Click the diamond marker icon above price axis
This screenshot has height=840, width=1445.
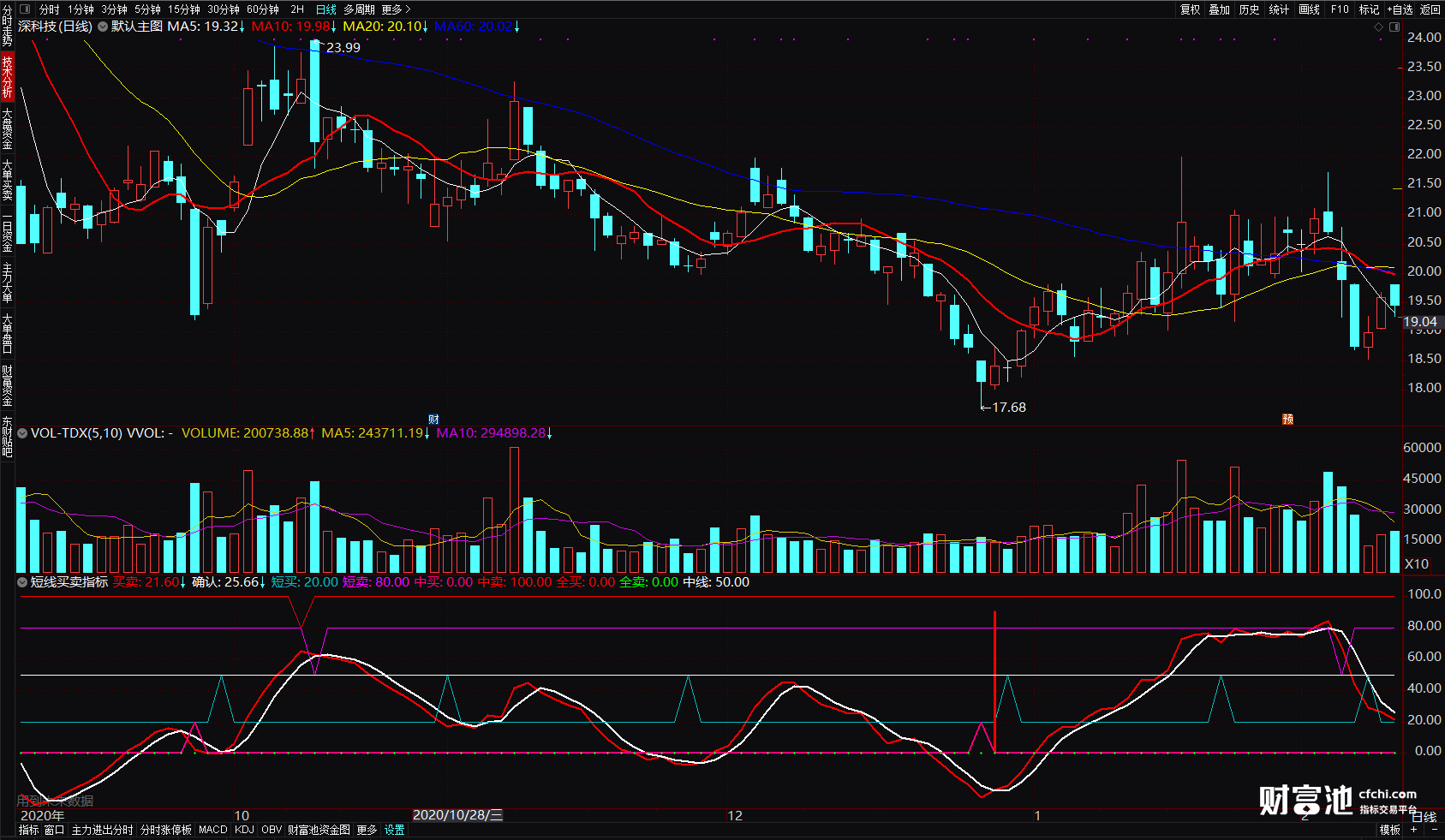pos(1378,27)
